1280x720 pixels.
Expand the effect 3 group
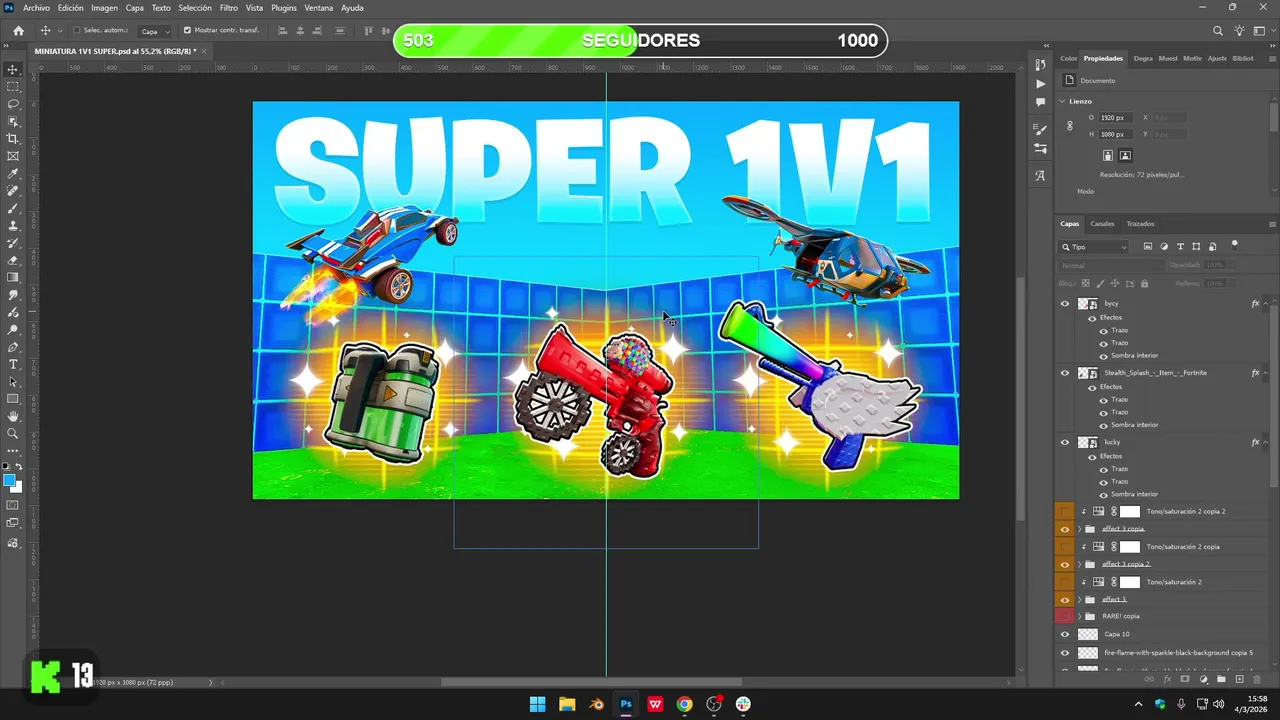point(1081,599)
